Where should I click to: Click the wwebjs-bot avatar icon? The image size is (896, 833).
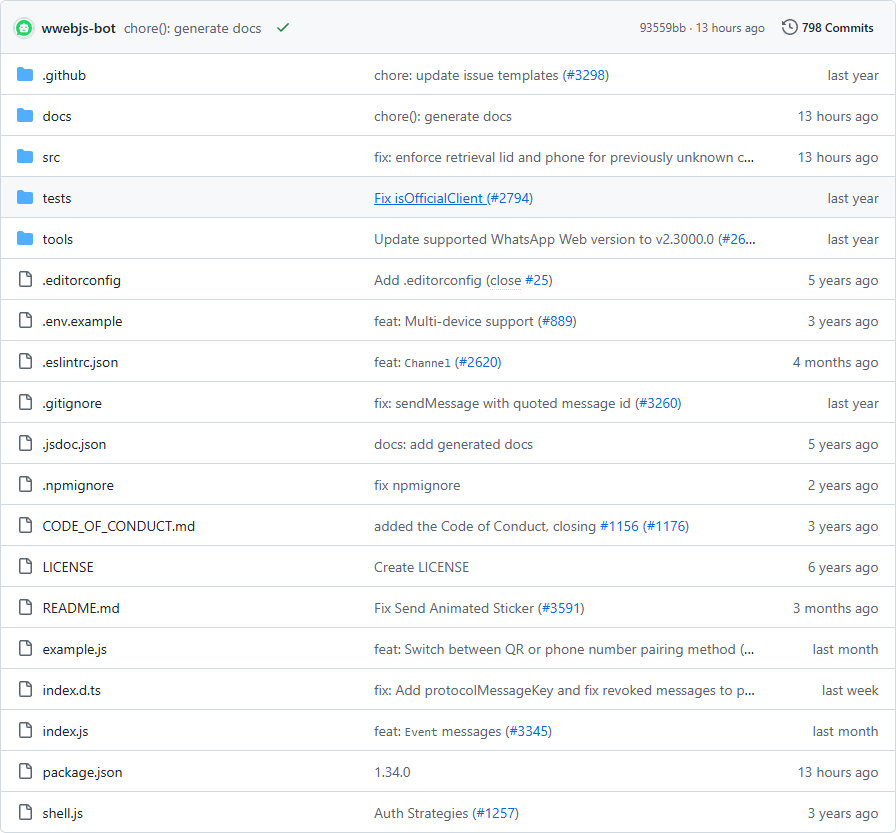click(x=24, y=28)
